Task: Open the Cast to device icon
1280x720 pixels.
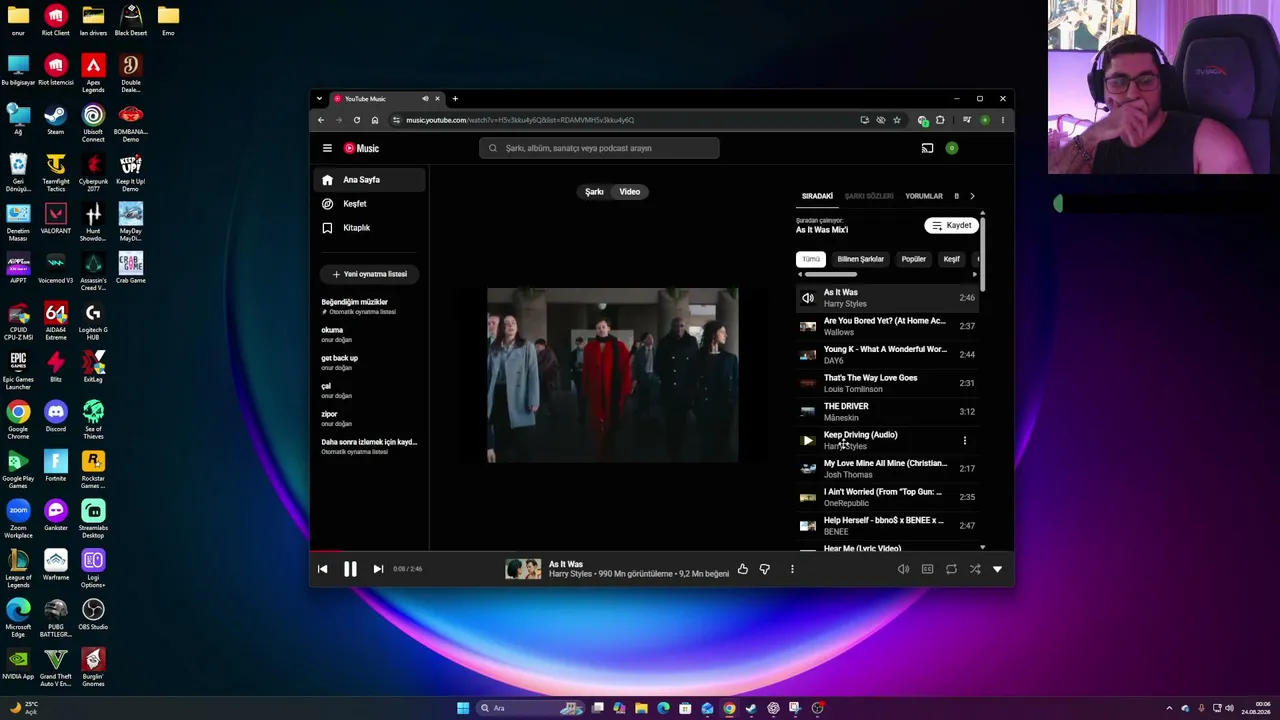Action: 927,148
